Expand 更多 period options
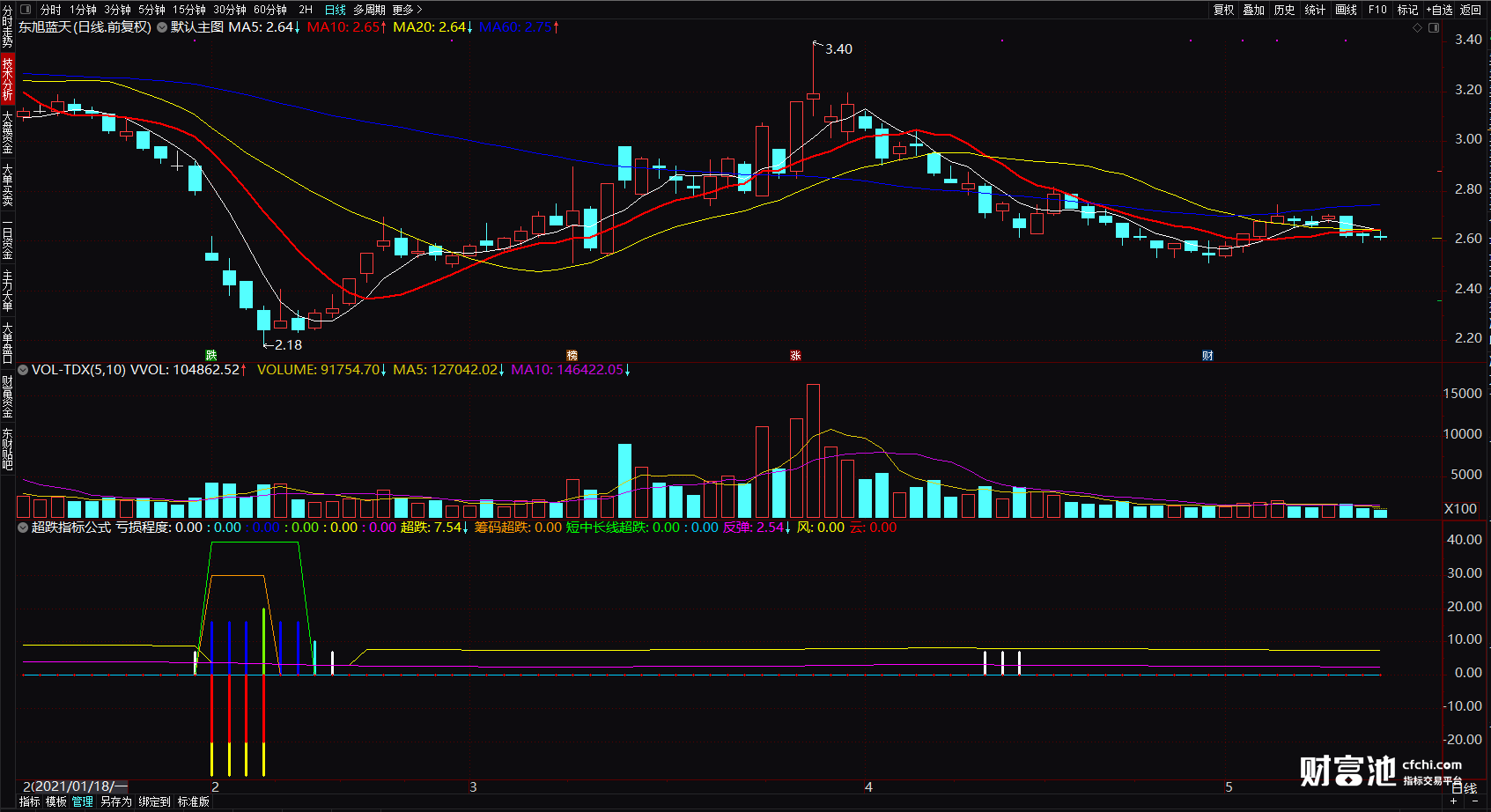The width and height of the screenshot is (1491, 812). coord(408,10)
